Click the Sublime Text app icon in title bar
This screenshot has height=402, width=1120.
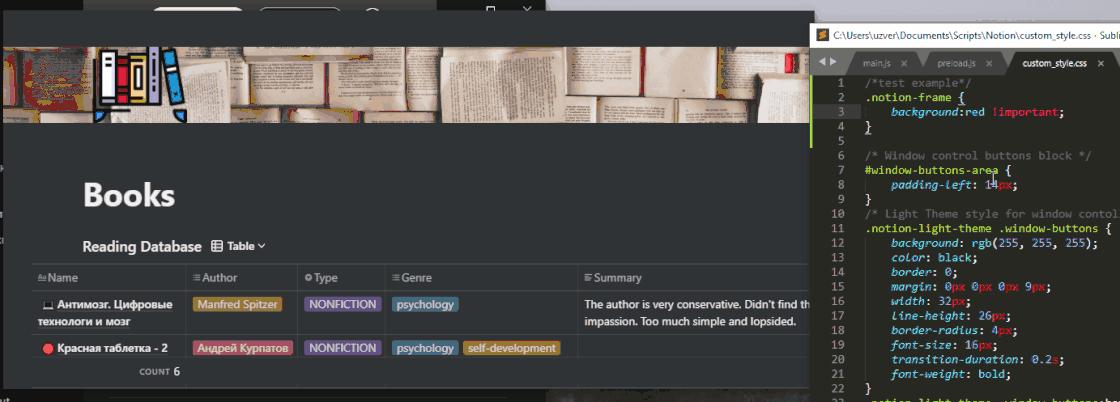pos(822,34)
